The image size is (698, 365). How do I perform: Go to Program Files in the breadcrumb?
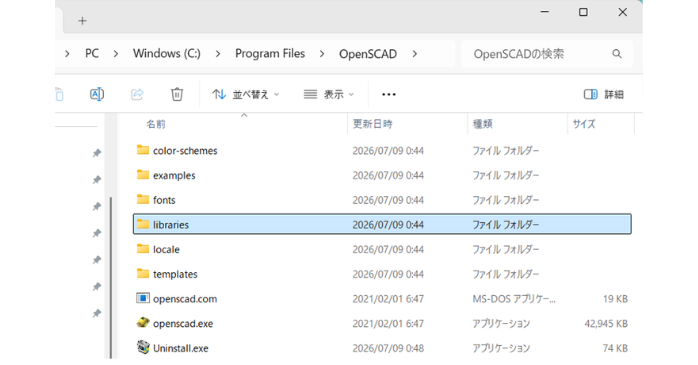pos(270,54)
